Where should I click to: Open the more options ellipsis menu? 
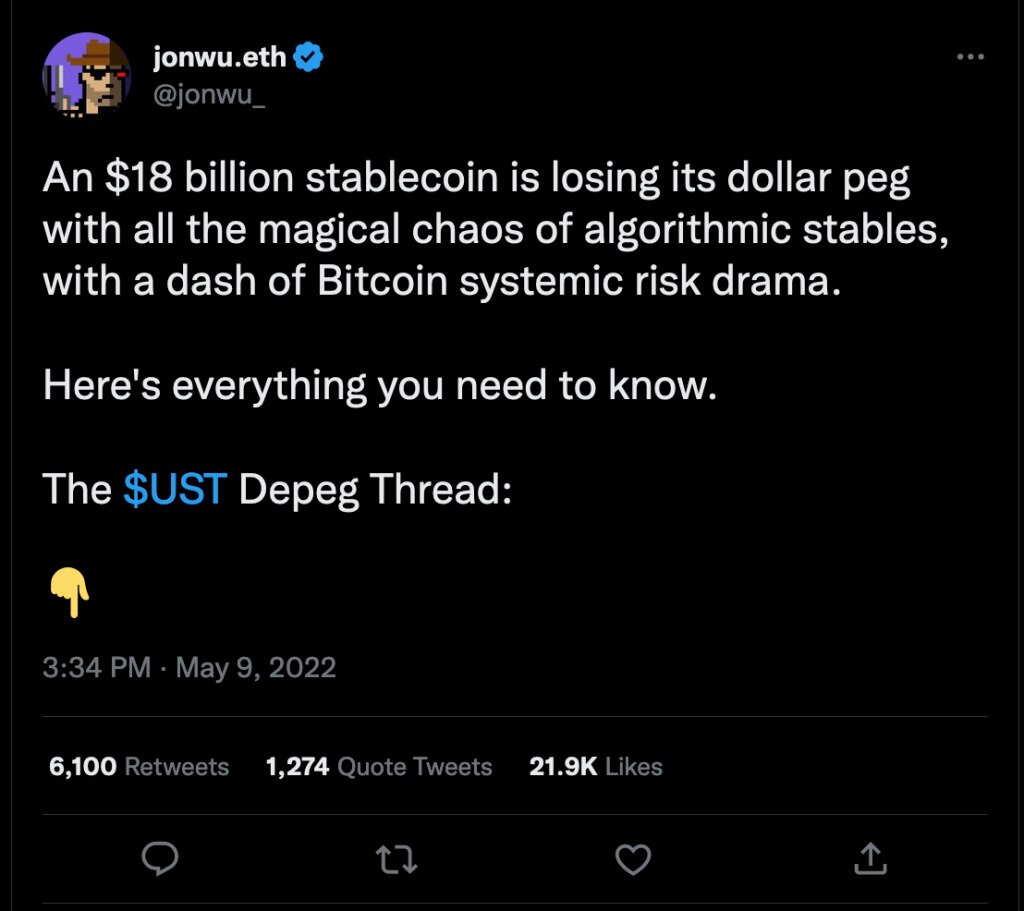[x=969, y=57]
